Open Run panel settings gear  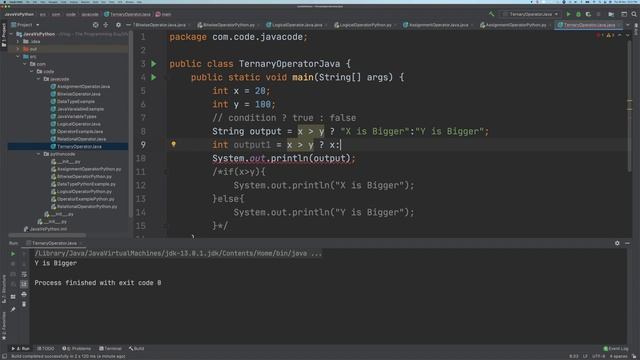(x=617, y=243)
